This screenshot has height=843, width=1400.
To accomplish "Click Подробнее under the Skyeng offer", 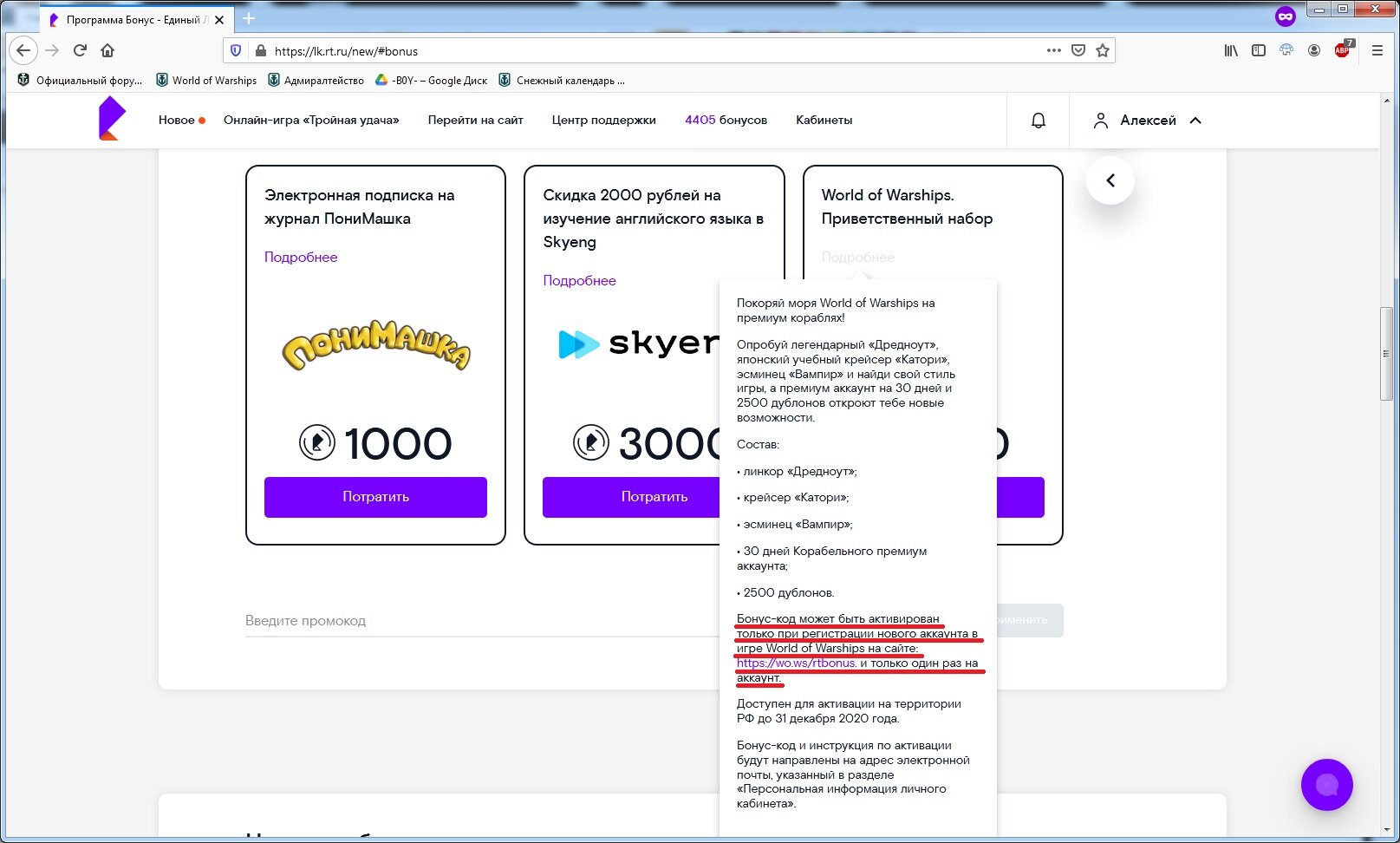I will (x=579, y=280).
